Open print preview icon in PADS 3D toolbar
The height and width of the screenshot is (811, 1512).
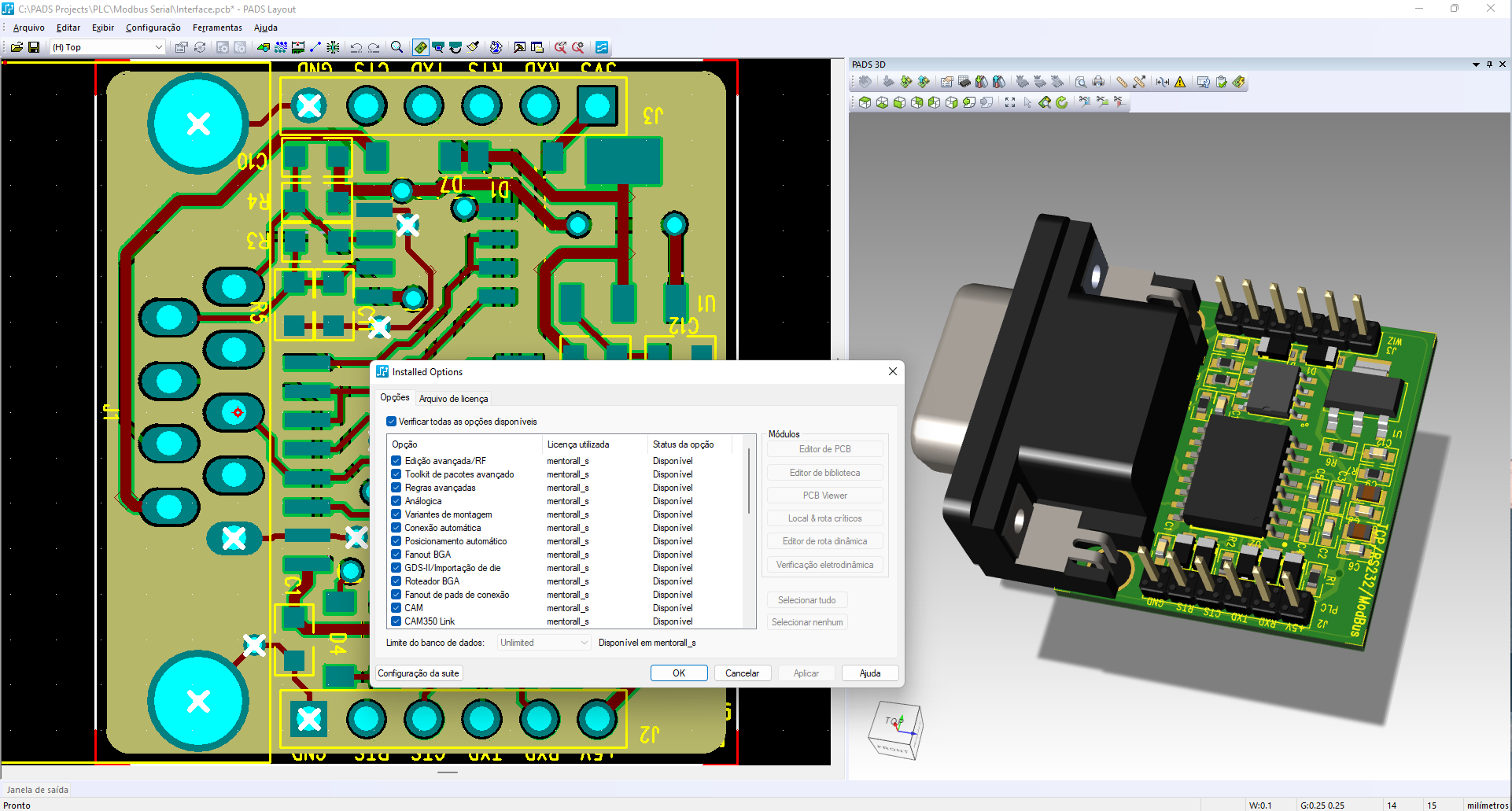[x=1081, y=82]
